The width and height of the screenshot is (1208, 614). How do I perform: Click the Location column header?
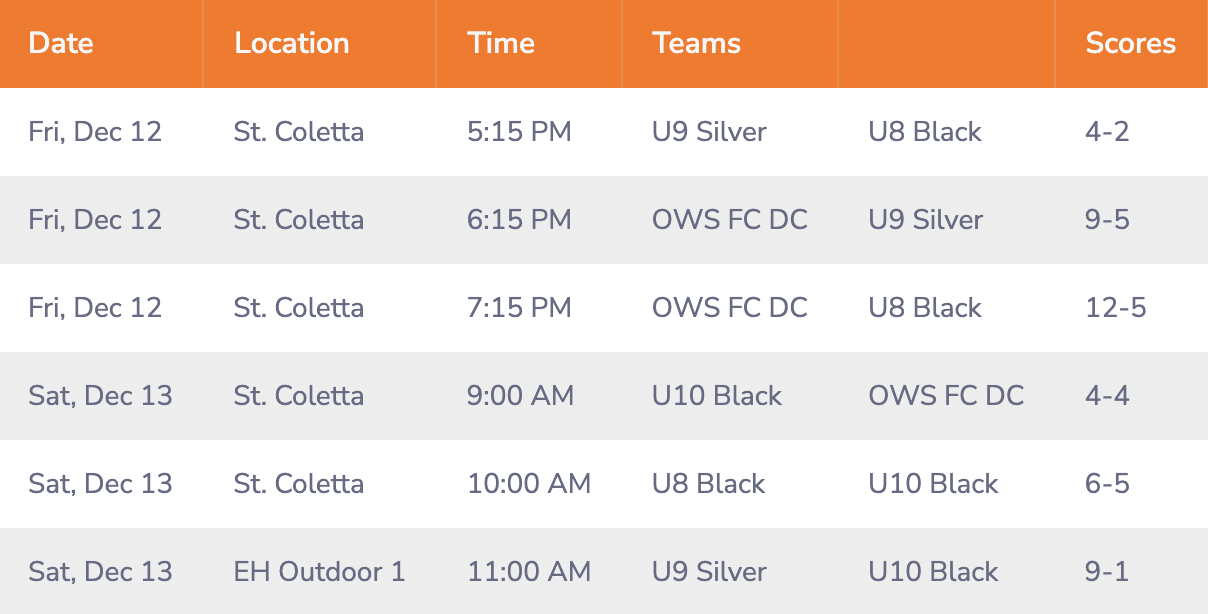coord(292,43)
